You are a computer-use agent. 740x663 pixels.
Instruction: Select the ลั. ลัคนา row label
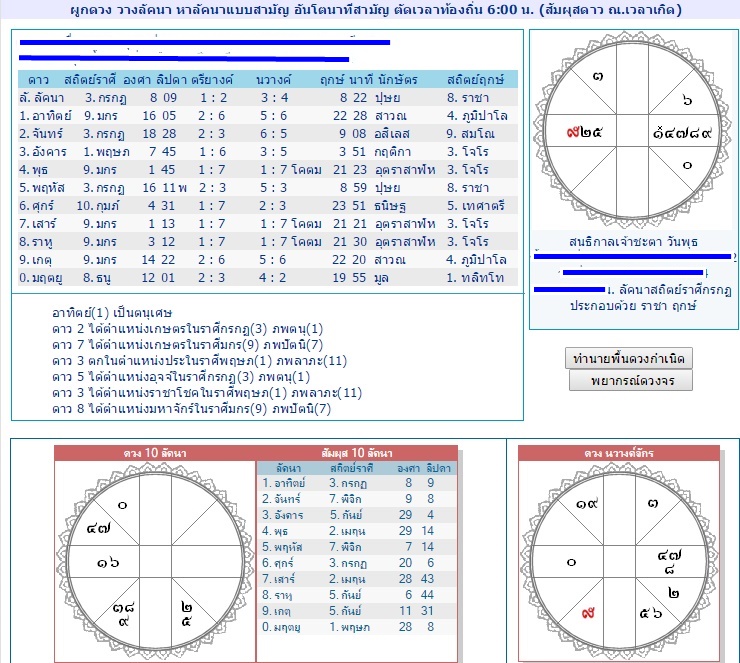click(42, 98)
